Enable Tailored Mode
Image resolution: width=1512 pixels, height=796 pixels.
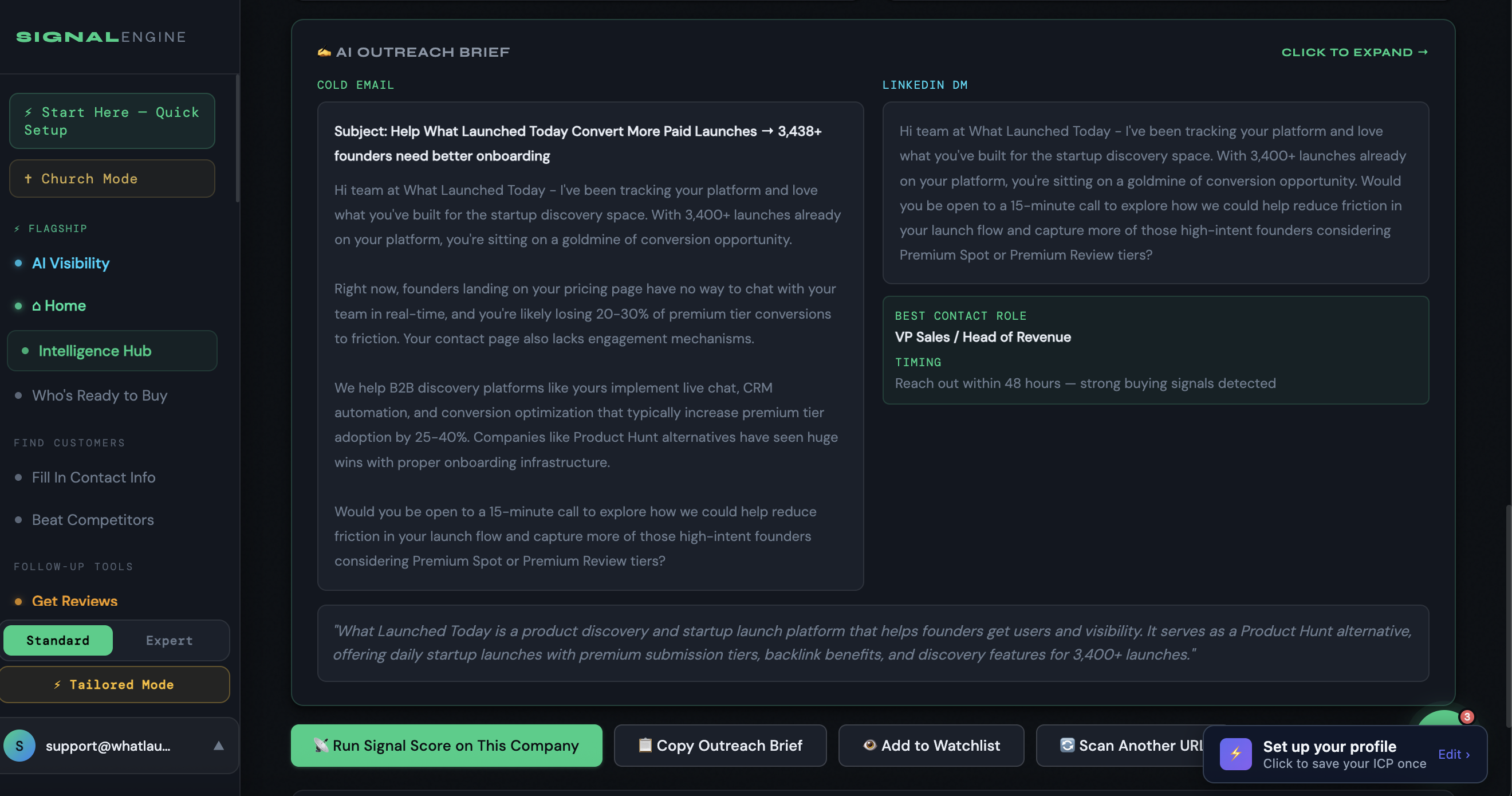114,684
